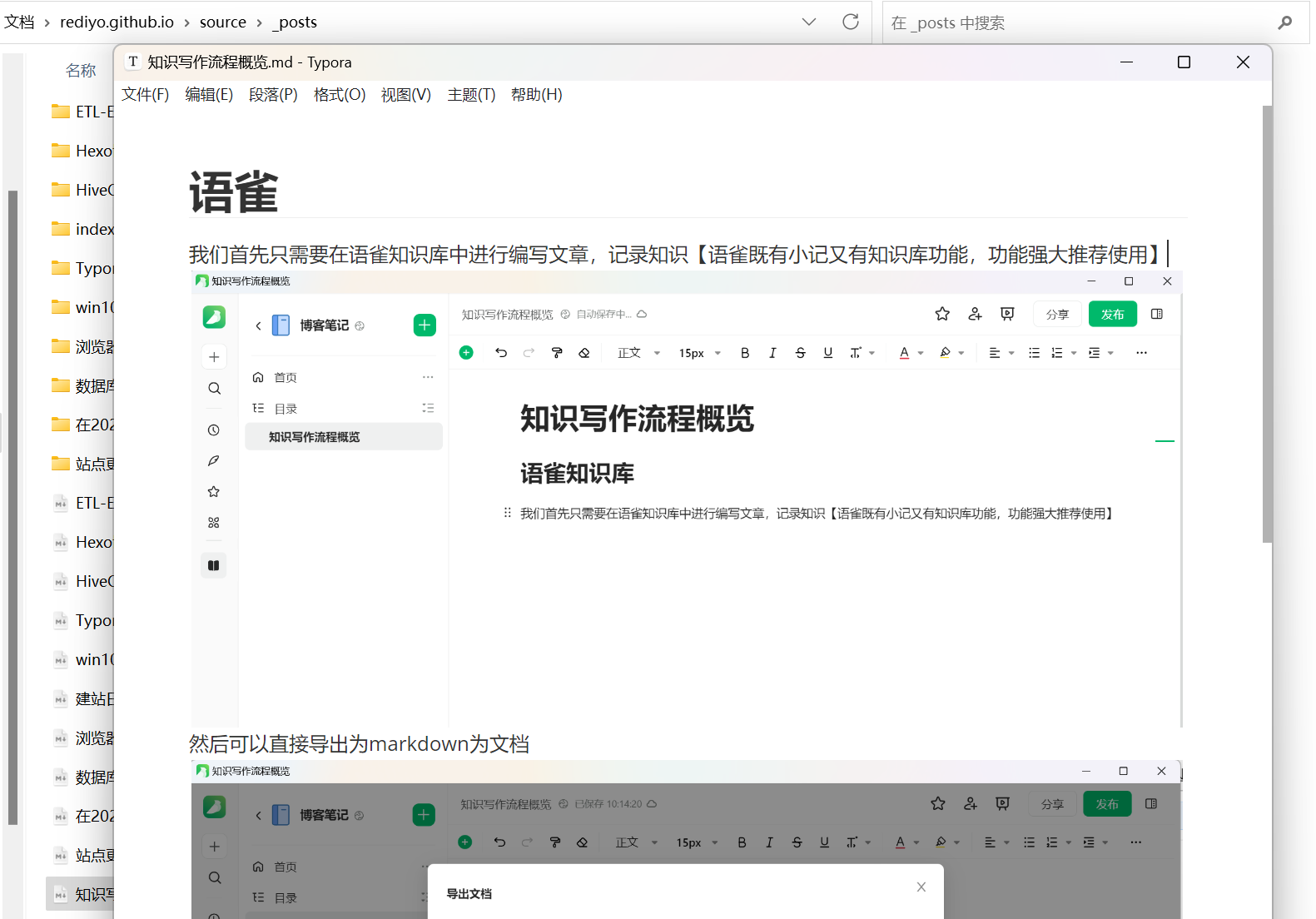
Task: Select 知识写作流程概览 in the undimmed Yuque sidebar
Action: 344,437
